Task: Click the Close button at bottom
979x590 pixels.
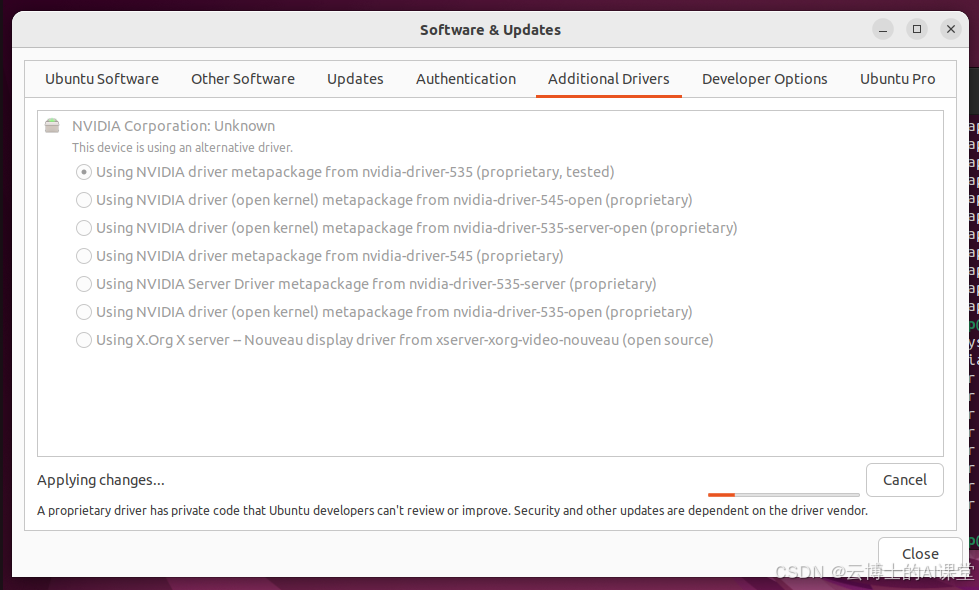Action: (920, 554)
